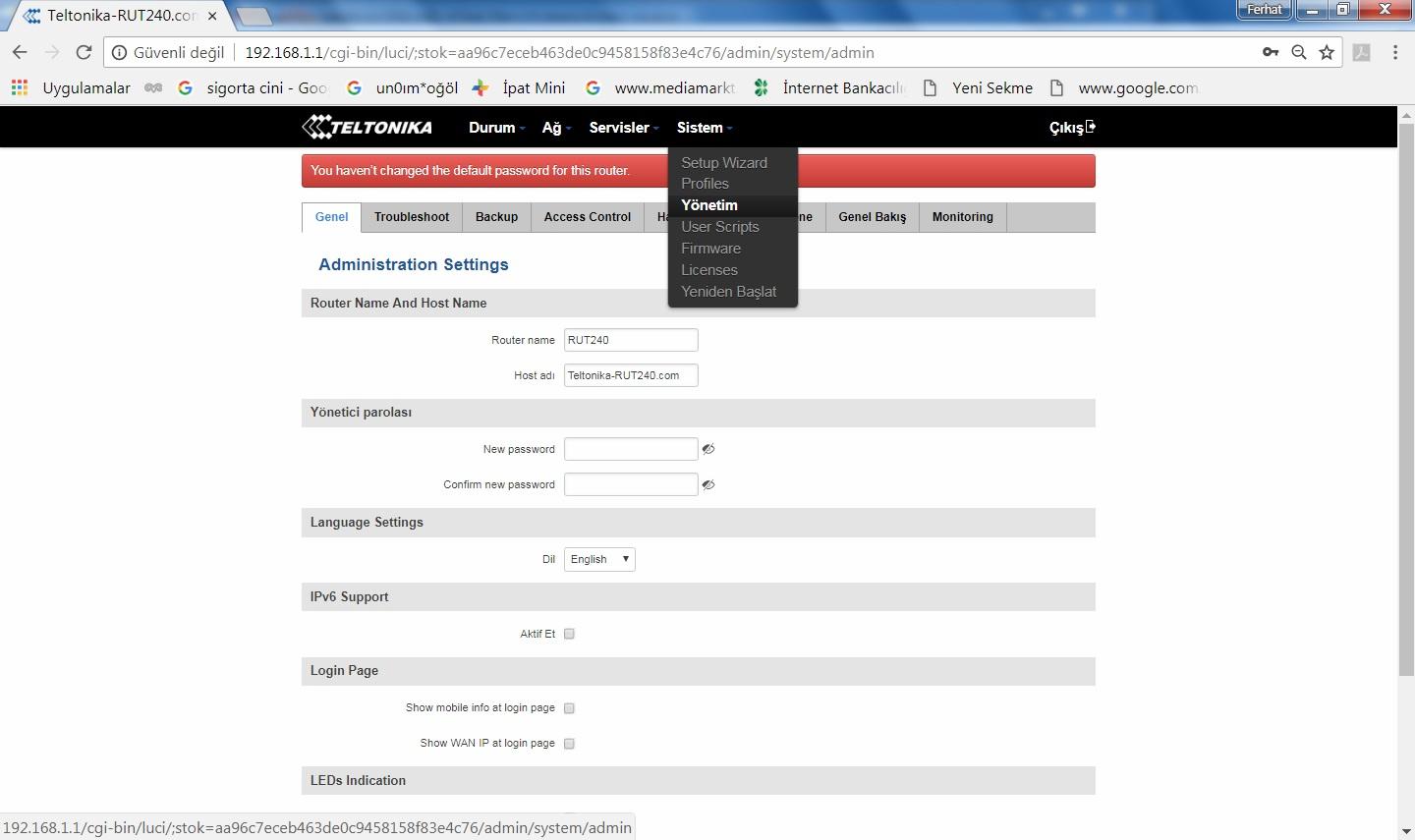The height and width of the screenshot is (840, 1415).
Task: Click the browser address bar URL
Action: pyautogui.click(x=559, y=53)
